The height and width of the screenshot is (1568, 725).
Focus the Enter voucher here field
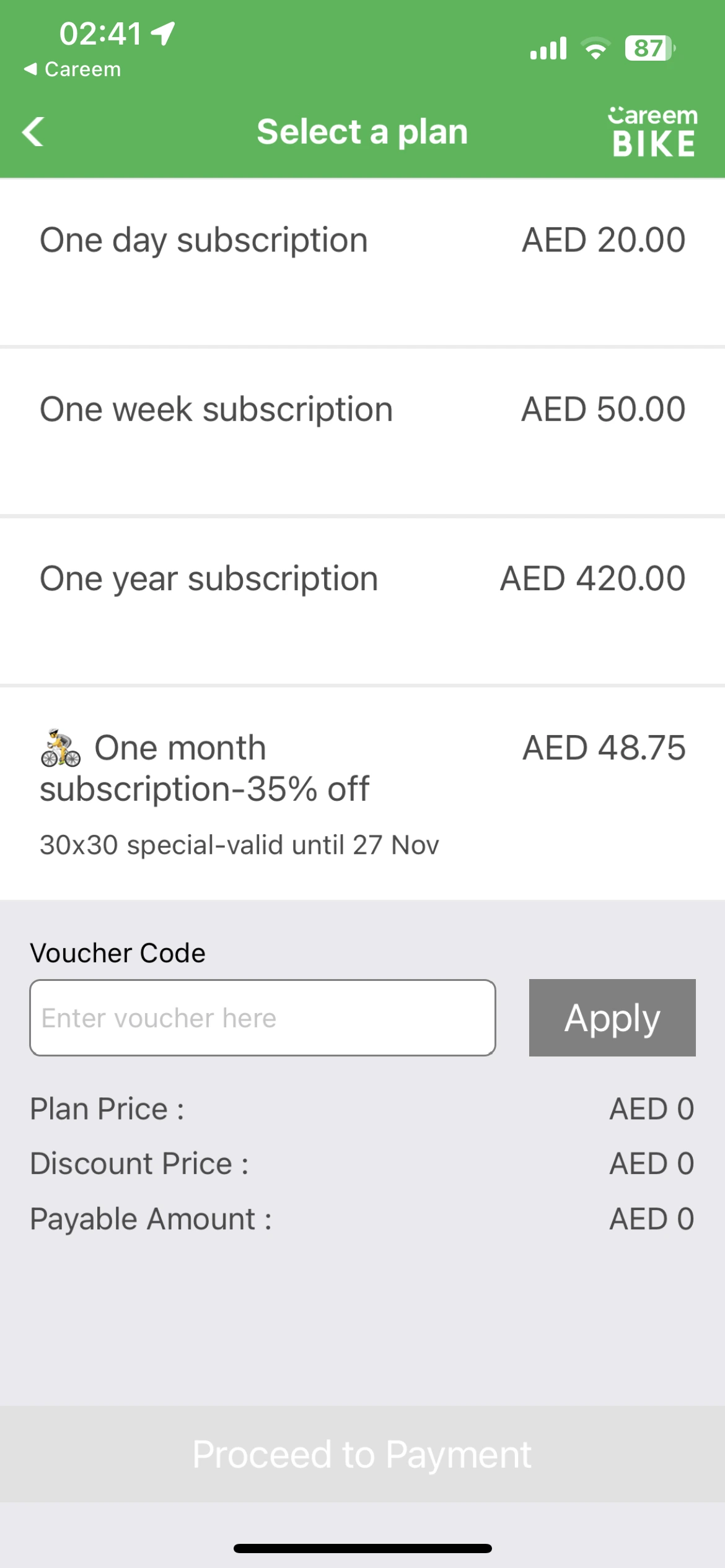pyautogui.click(x=263, y=1017)
